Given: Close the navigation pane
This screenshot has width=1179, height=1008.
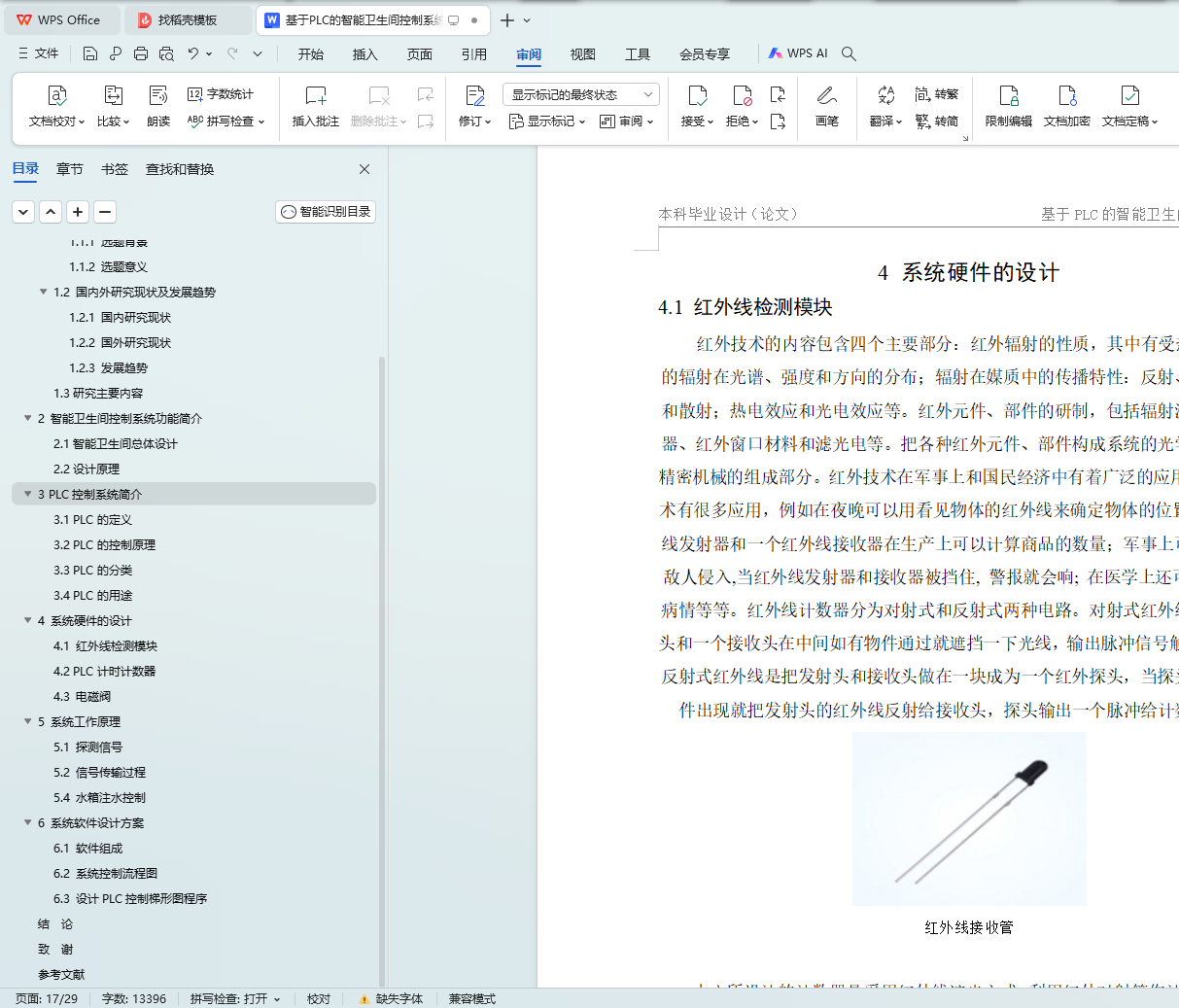Looking at the screenshot, I should [x=364, y=169].
